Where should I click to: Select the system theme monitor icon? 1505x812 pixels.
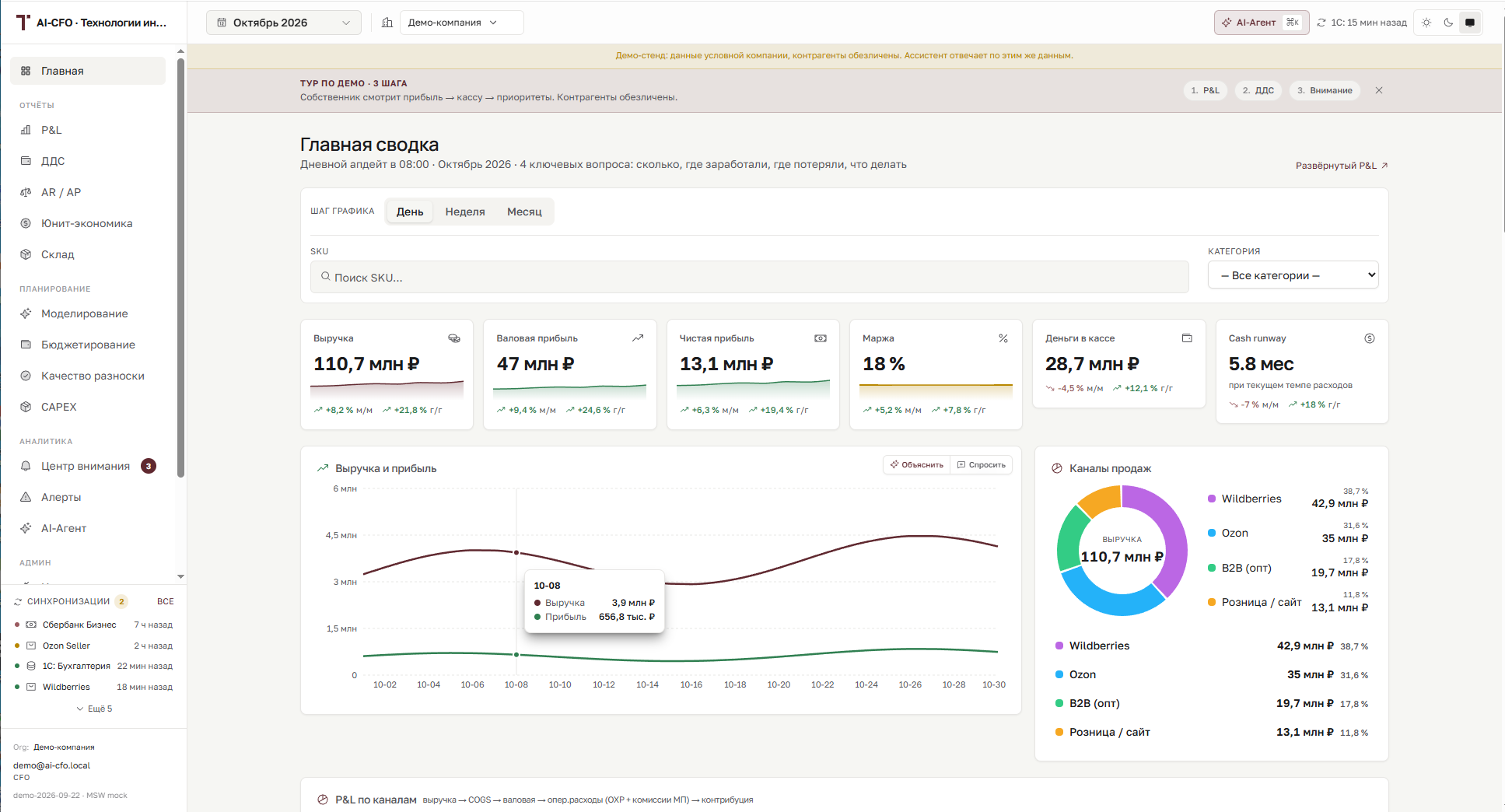click(1470, 23)
